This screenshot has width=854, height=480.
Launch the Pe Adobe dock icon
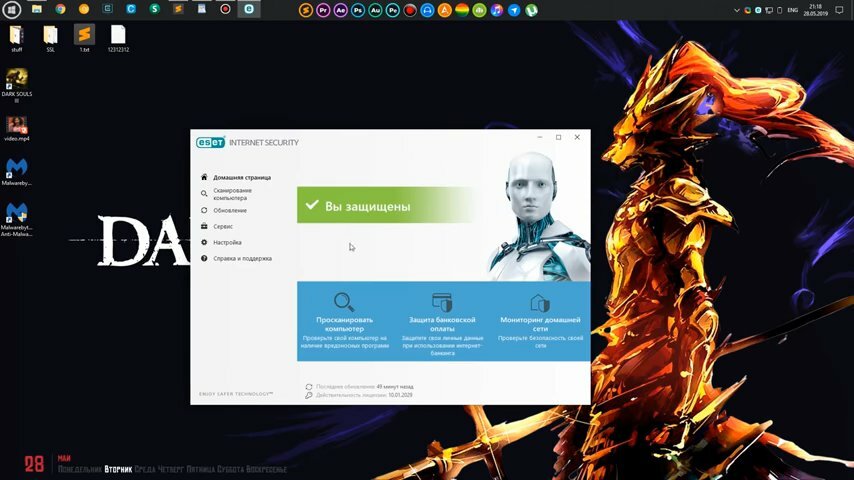point(393,10)
